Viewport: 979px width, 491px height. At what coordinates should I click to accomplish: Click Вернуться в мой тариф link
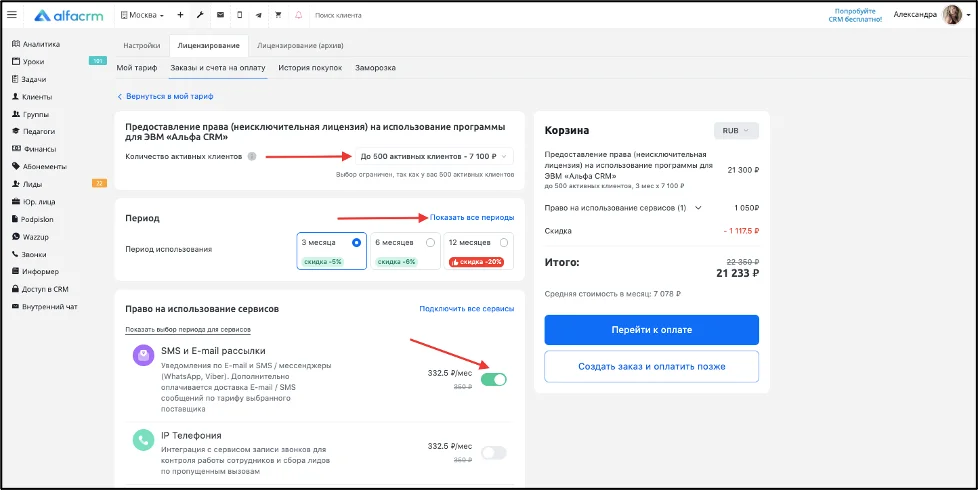pyautogui.click(x=165, y=97)
